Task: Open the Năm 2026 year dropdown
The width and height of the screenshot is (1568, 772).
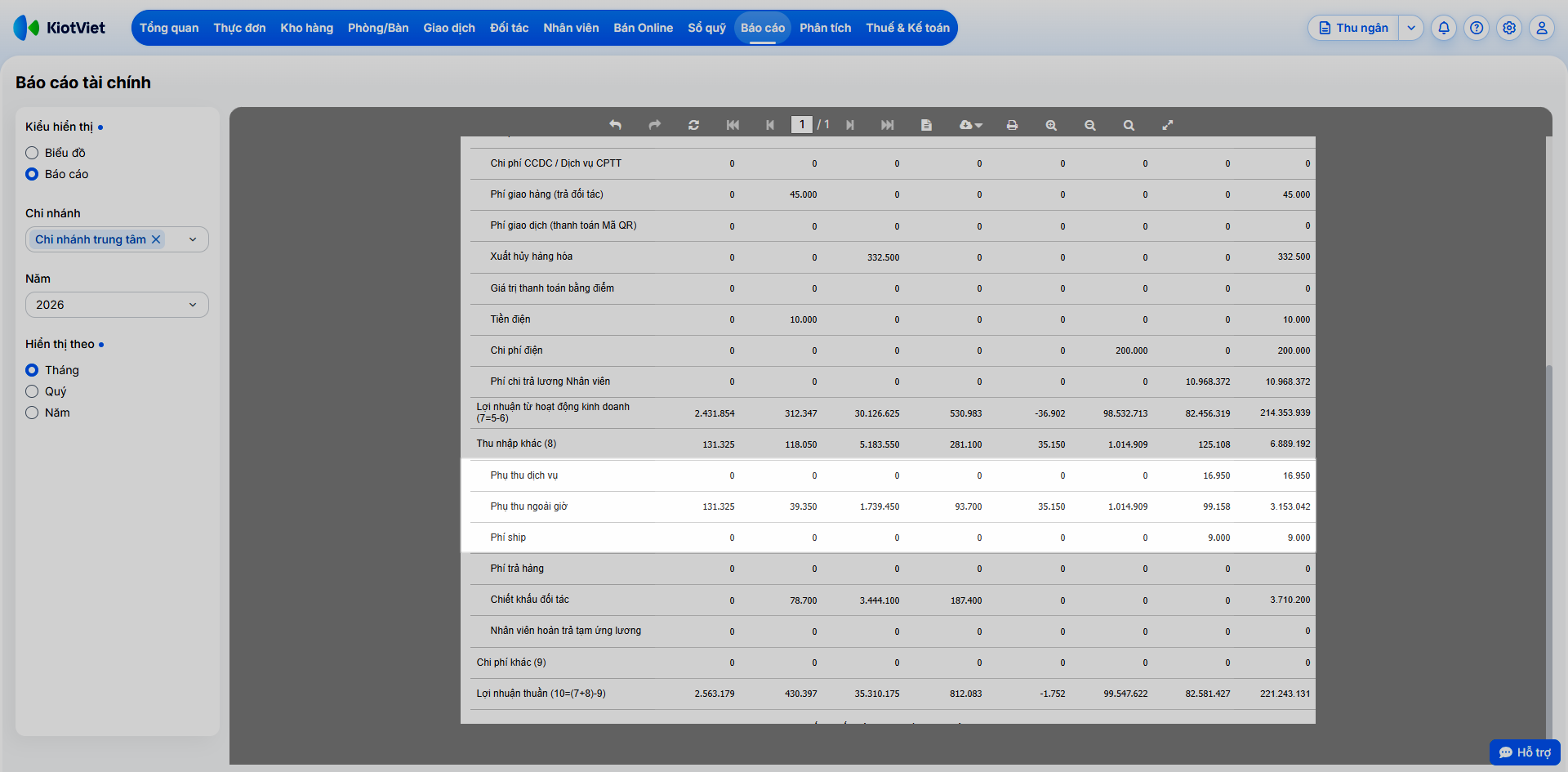Action: pos(117,305)
